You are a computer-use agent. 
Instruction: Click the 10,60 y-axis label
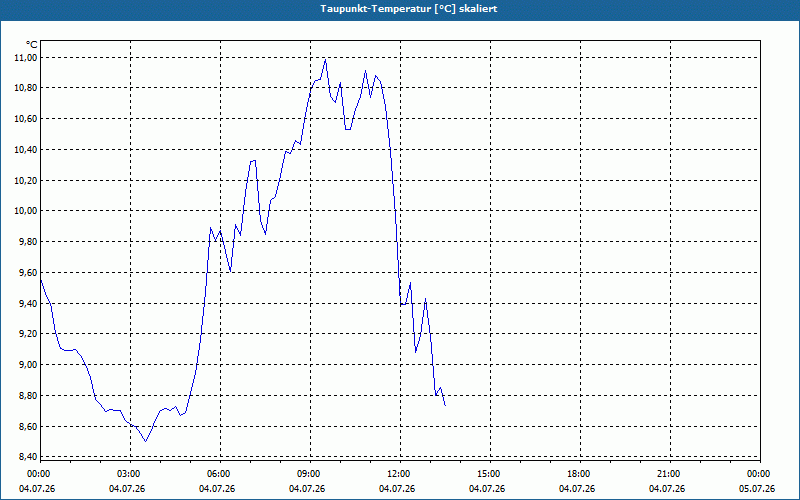click(26, 118)
